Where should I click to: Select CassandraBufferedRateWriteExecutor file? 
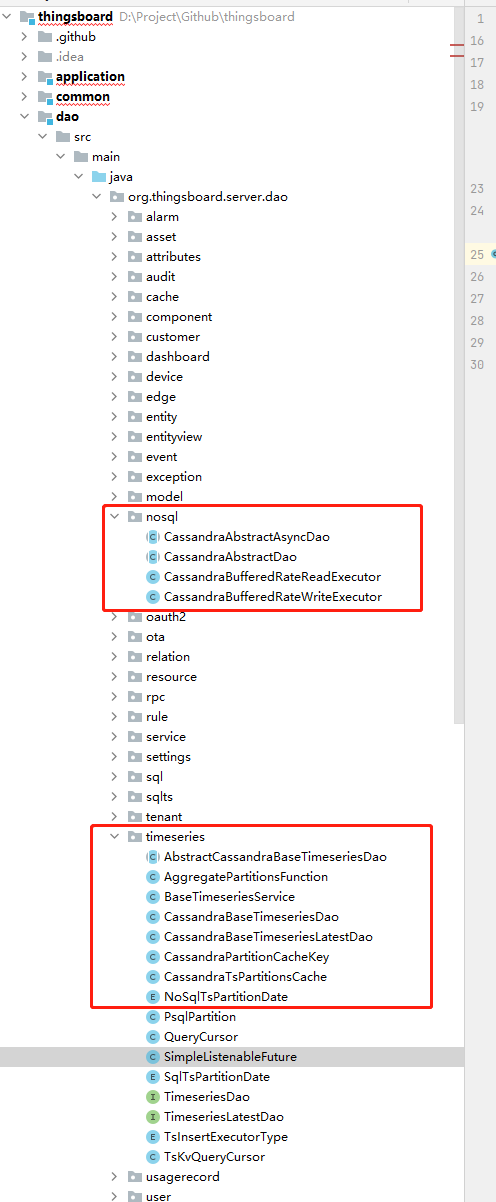(273, 597)
